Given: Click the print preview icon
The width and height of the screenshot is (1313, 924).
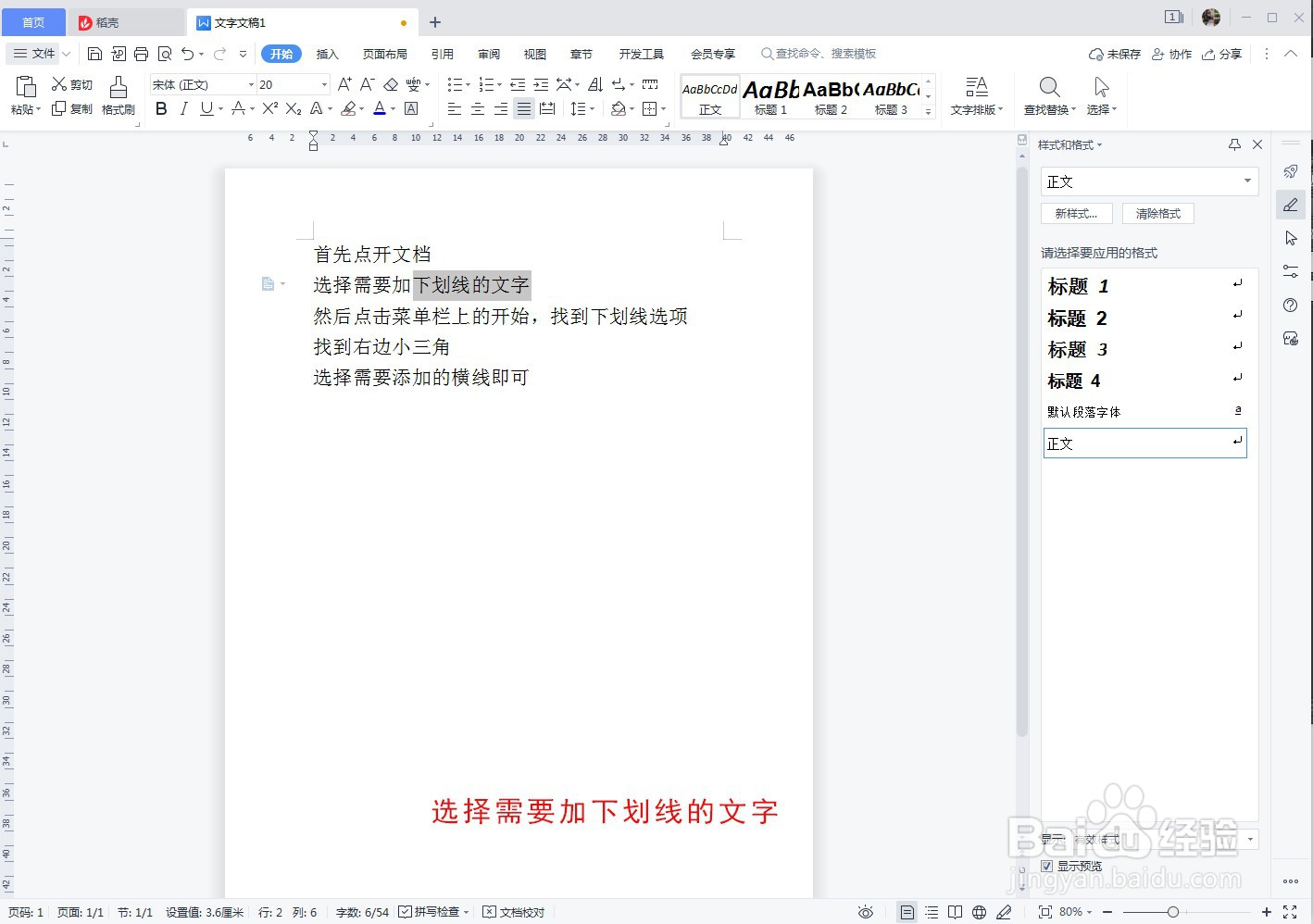Looking at the screenshot, I should pyautogui.click(x=165, y=54).
